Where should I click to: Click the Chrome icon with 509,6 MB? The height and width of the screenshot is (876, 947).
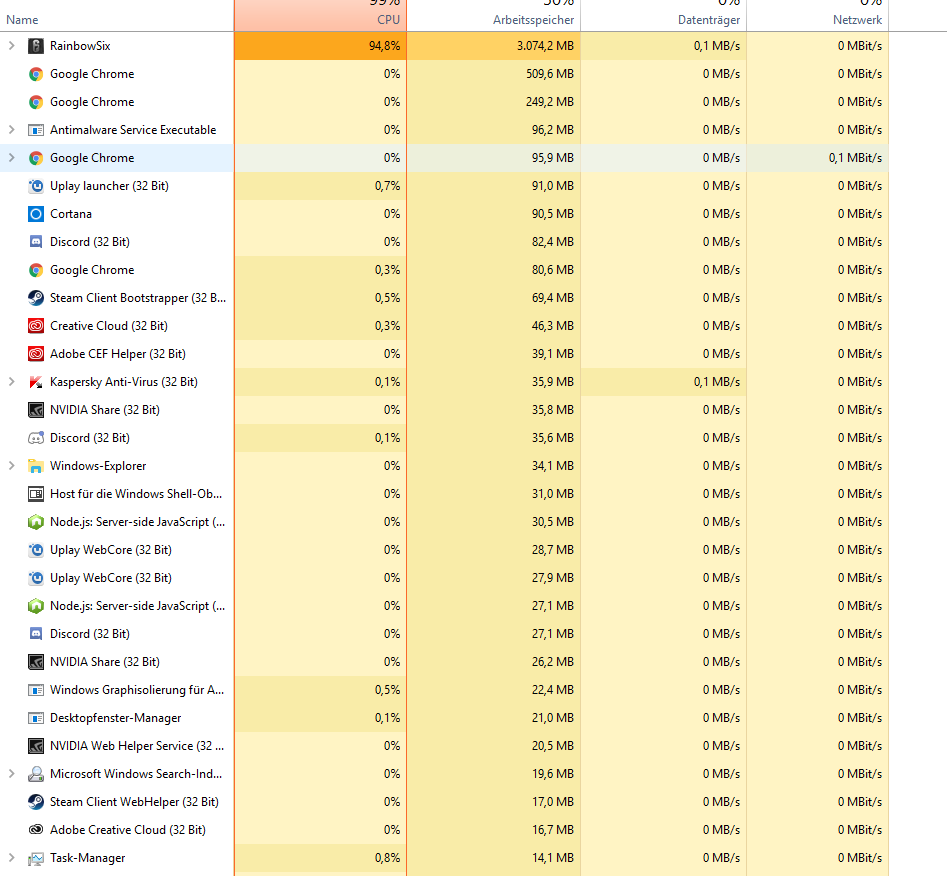point(36,74)
